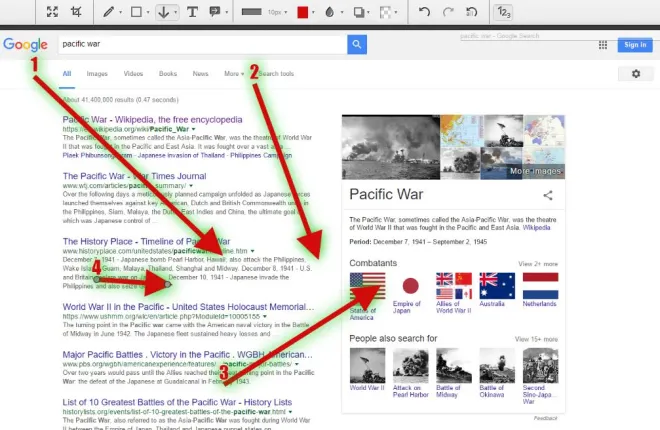Open the Callout tool options dropdown
The image size is (660, 430).
[x=226, y=12]
